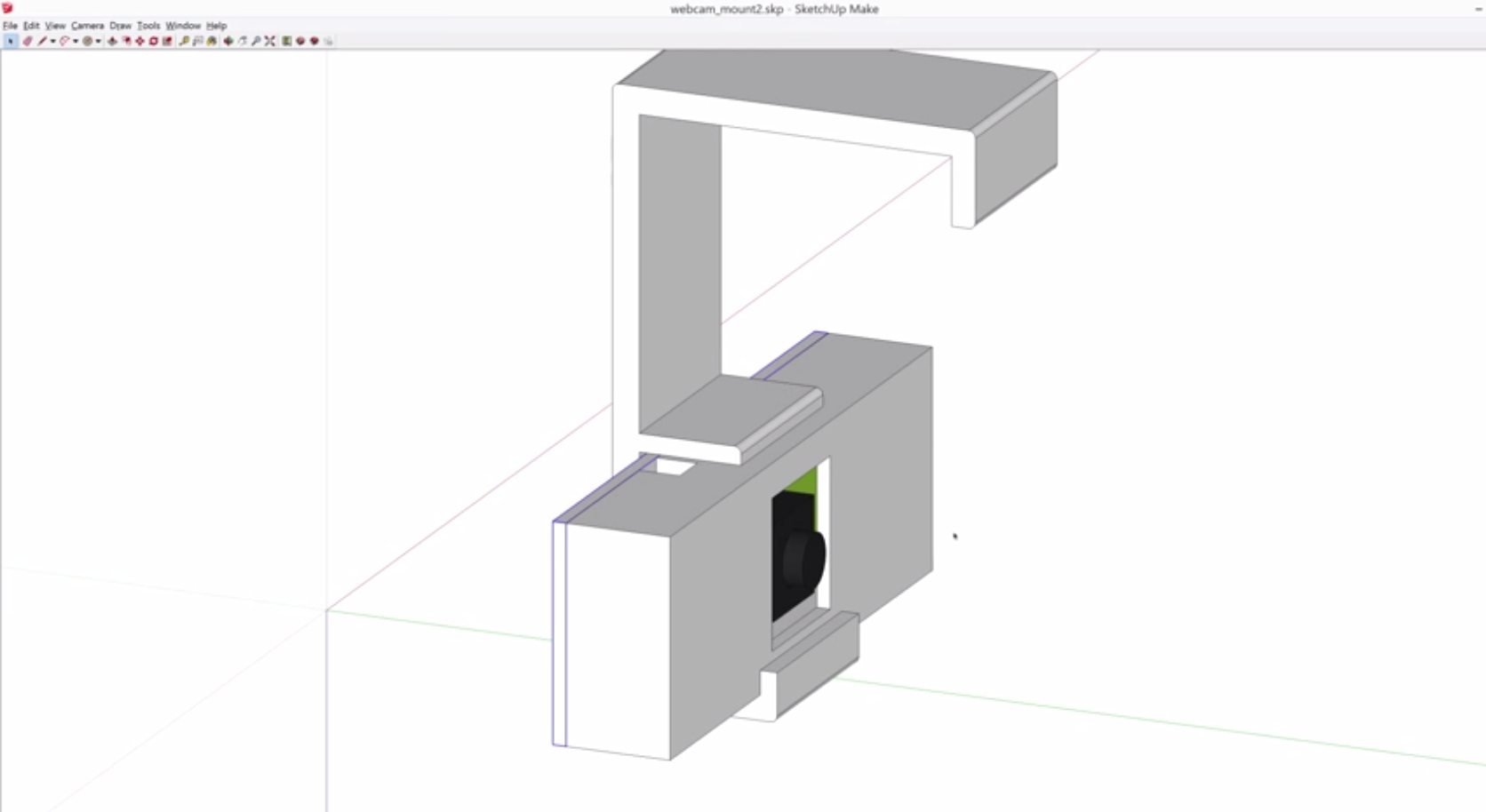Choose the Zoom magnifier tool
Screen dimensions: 1486x812
click(x=256, y=41)
